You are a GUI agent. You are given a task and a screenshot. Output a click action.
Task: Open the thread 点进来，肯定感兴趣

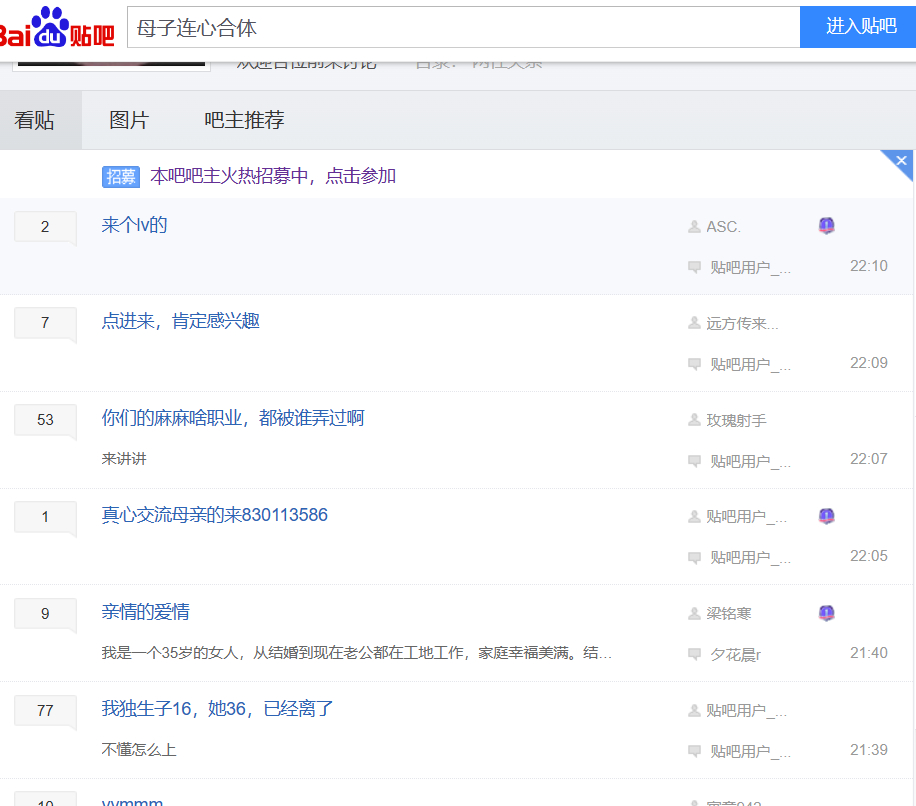point(181,321)
